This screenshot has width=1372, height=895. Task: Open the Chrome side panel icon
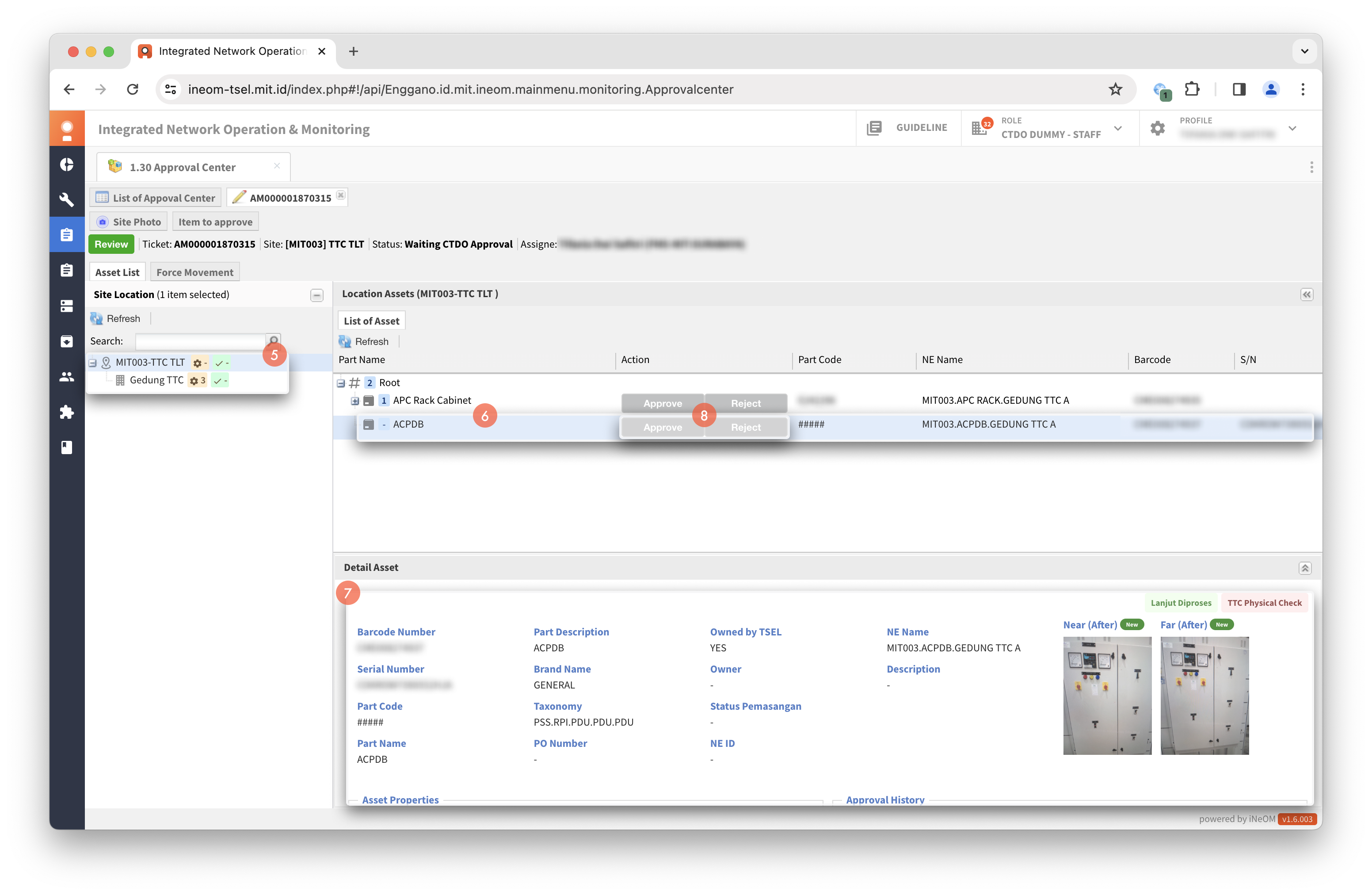click(x=1239, y=89)
